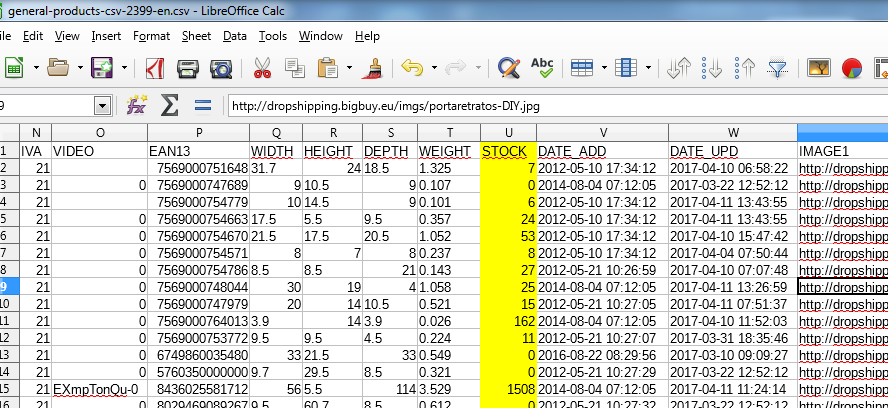Viewport: 888px width, 408px height.
Task: Expand the Name Box dropdown
Action: click(x=102, y=106)
